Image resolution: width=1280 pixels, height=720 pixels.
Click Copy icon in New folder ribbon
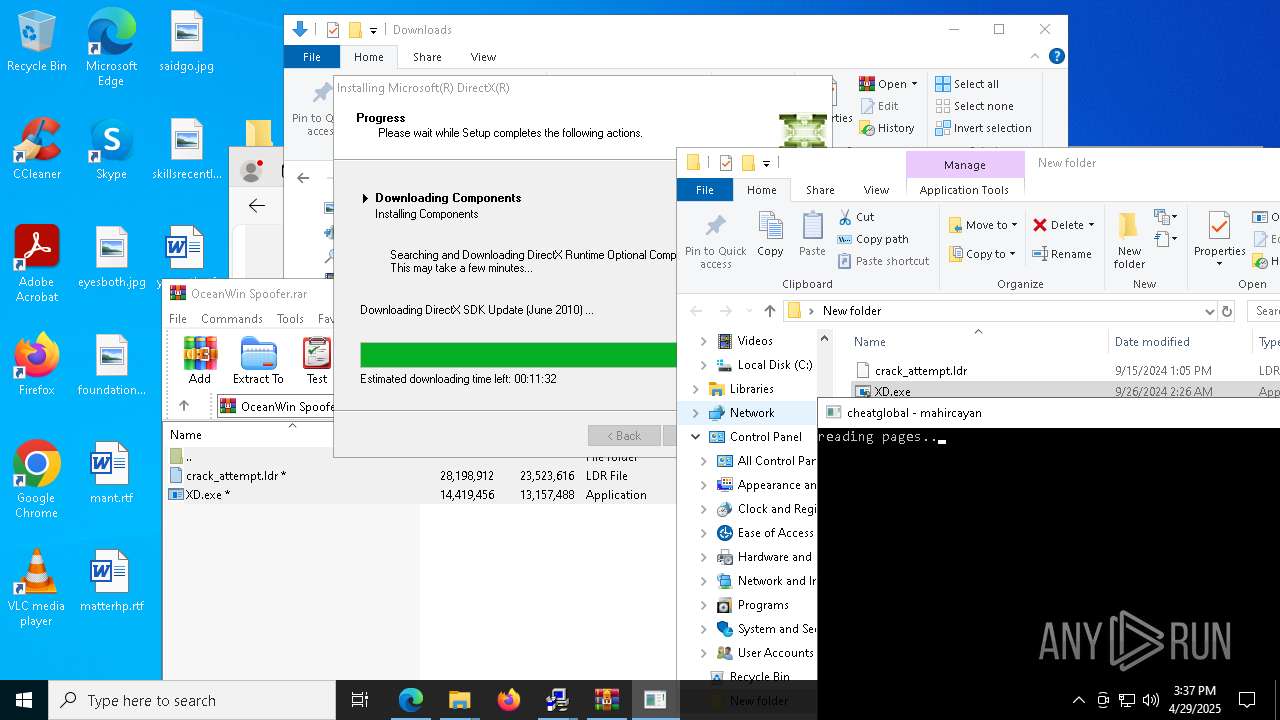click(x=770, y=234)
